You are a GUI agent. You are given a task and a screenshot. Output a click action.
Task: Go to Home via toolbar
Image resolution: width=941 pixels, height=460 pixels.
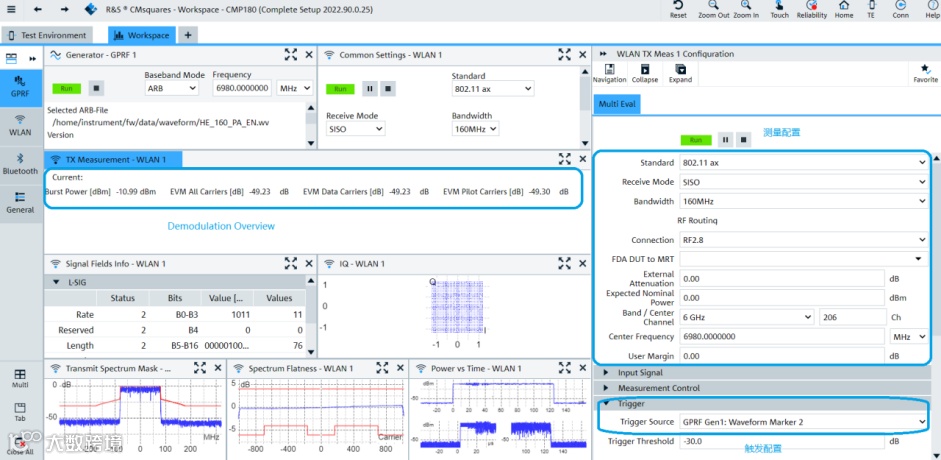pyautogui.click(x=844, y=10)
